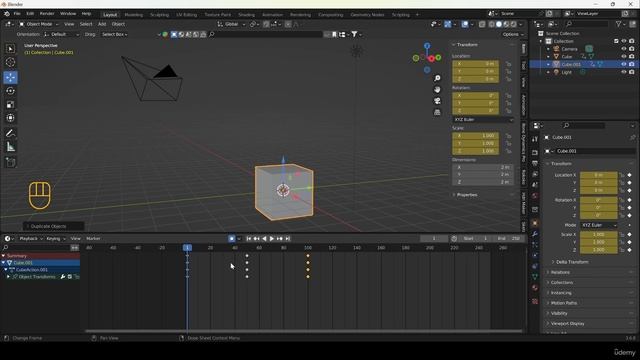
Task: Open the Render menu
Action: [x=47, y=14]
